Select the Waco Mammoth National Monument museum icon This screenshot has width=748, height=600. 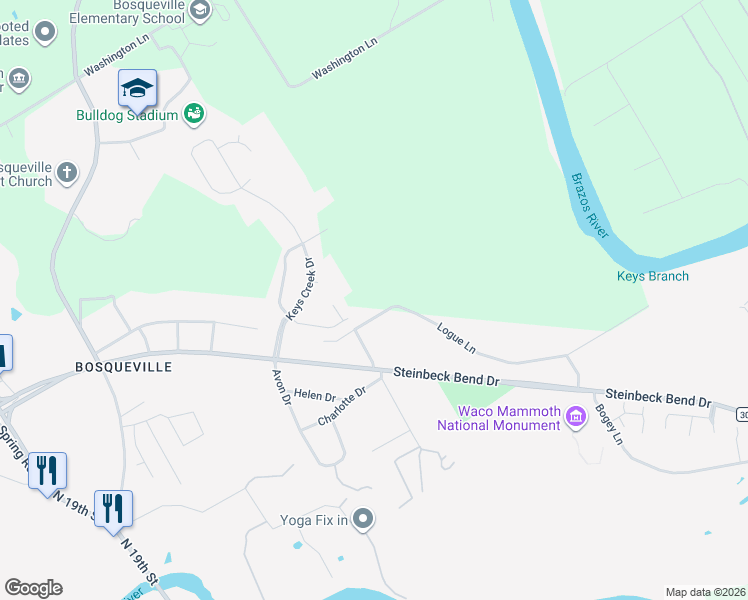coord(576,417)
